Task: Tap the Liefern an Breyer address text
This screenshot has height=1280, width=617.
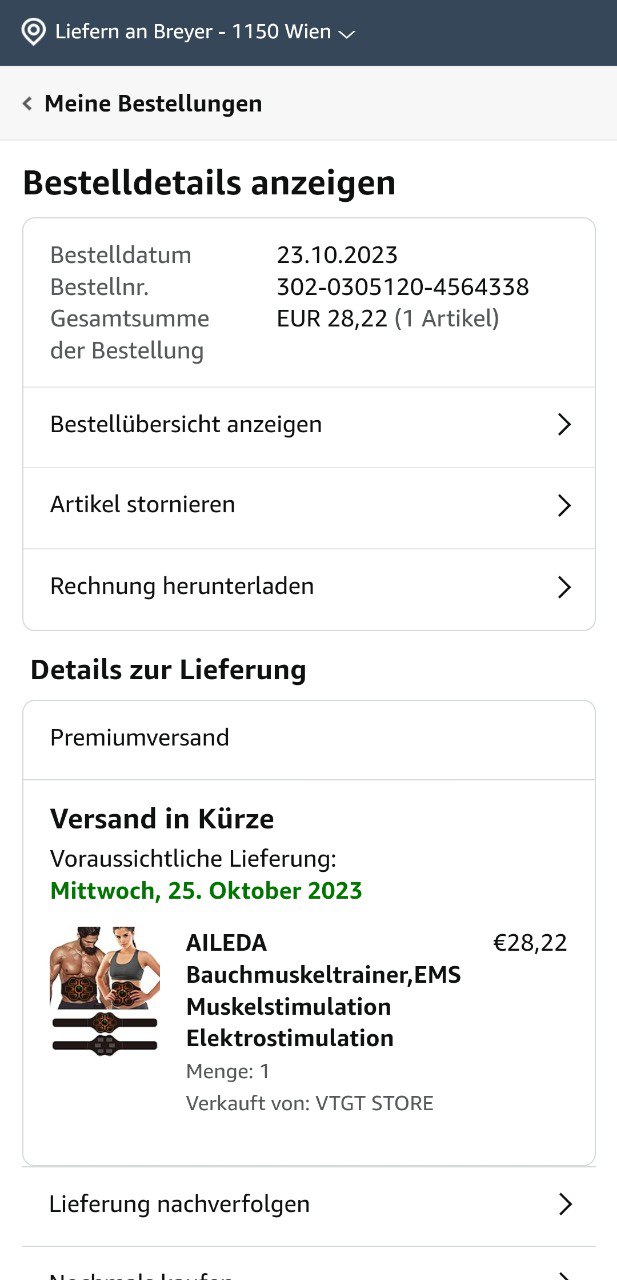Action: pyautogui.click(x=192, y=32)
